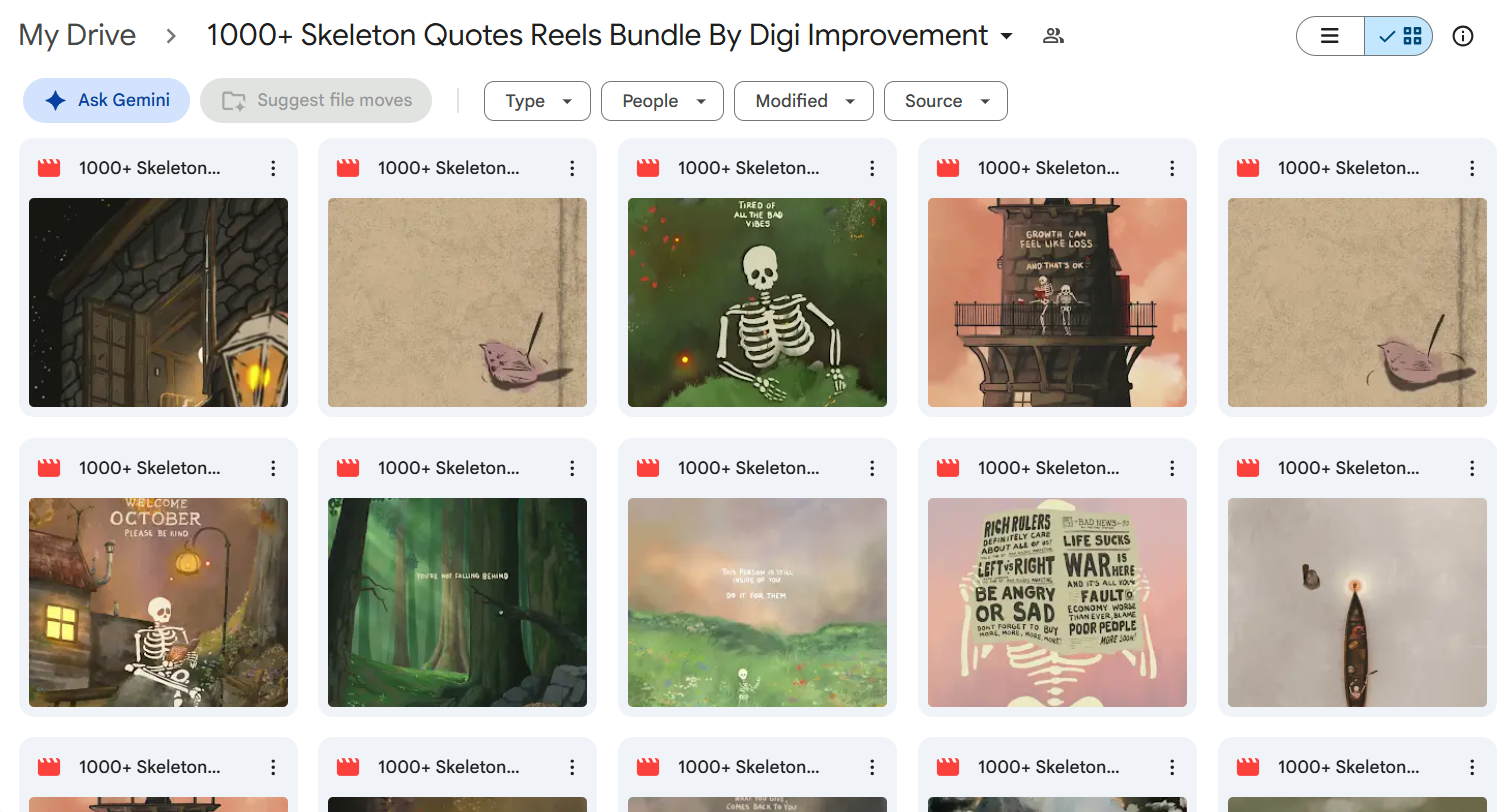The height and width of the screenshot is (812, 1505).
Task: Open more actions for the overhead boat video
Action: pos(1472,468)
